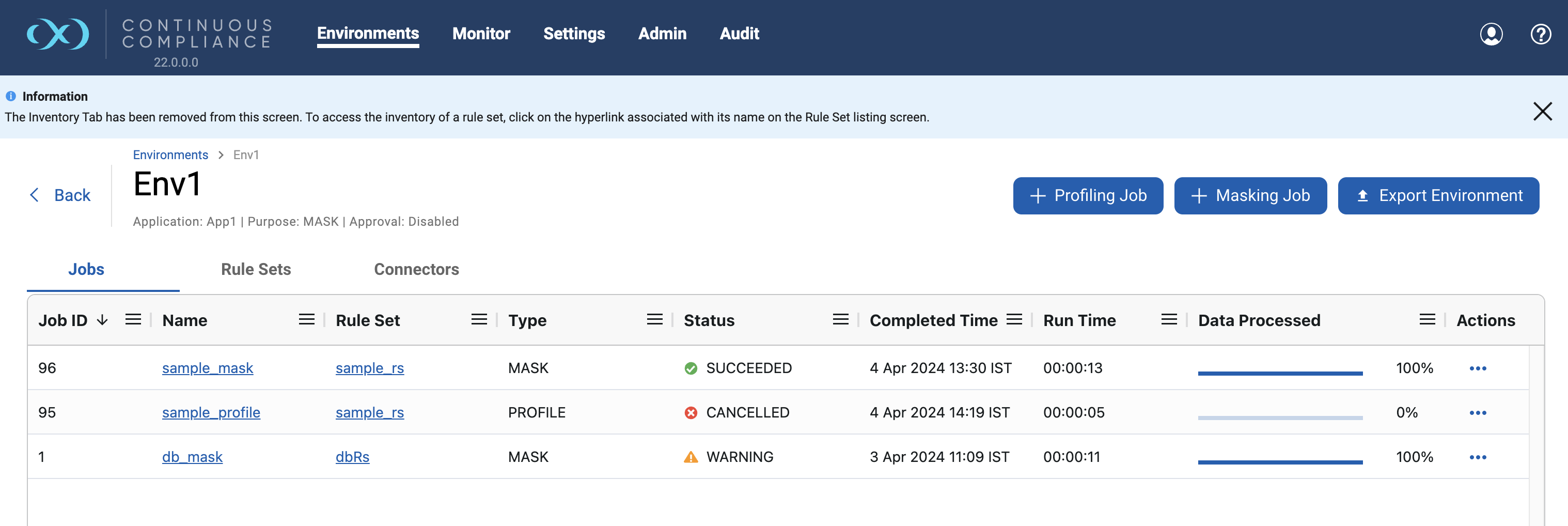Screen dimensions: 1568x526
Task: Open the Rule Set column menu
Action: pyautogui.click(x=479, y=320)
